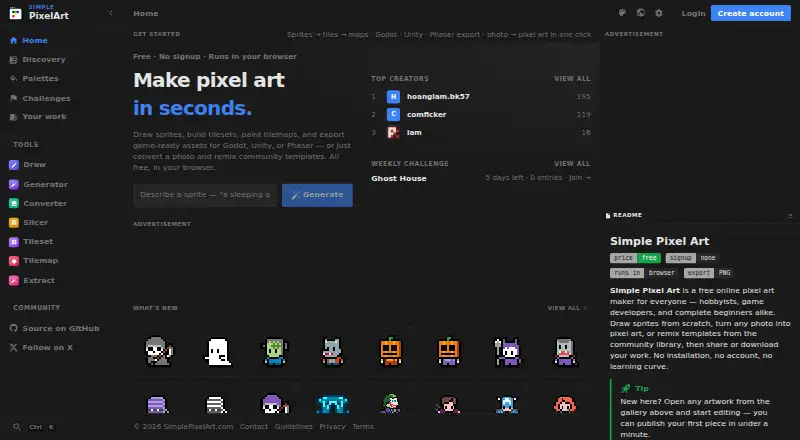
Task: Click creator lam's avatar picture
Action: [393, 133]
